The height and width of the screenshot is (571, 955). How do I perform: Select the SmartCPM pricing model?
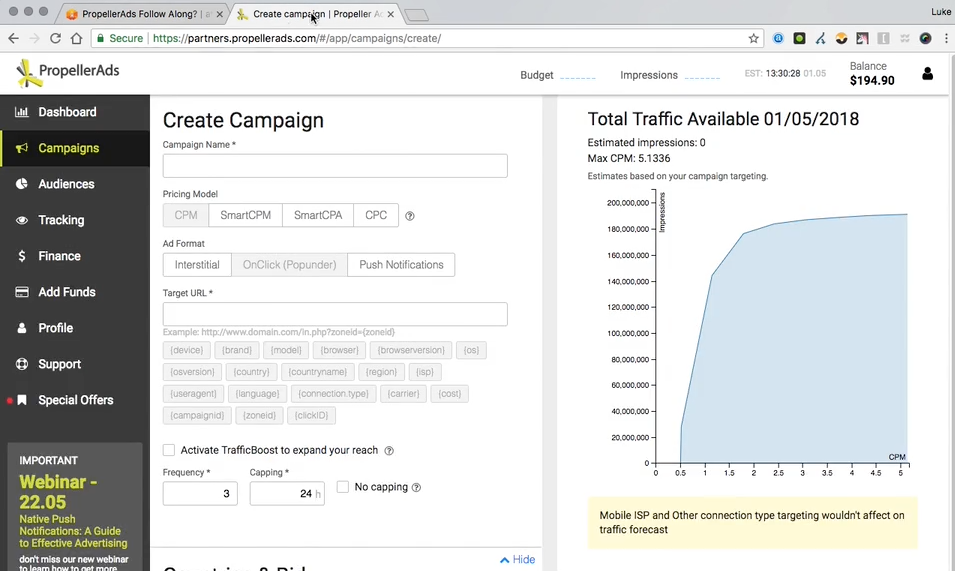[x=245, y=215]
